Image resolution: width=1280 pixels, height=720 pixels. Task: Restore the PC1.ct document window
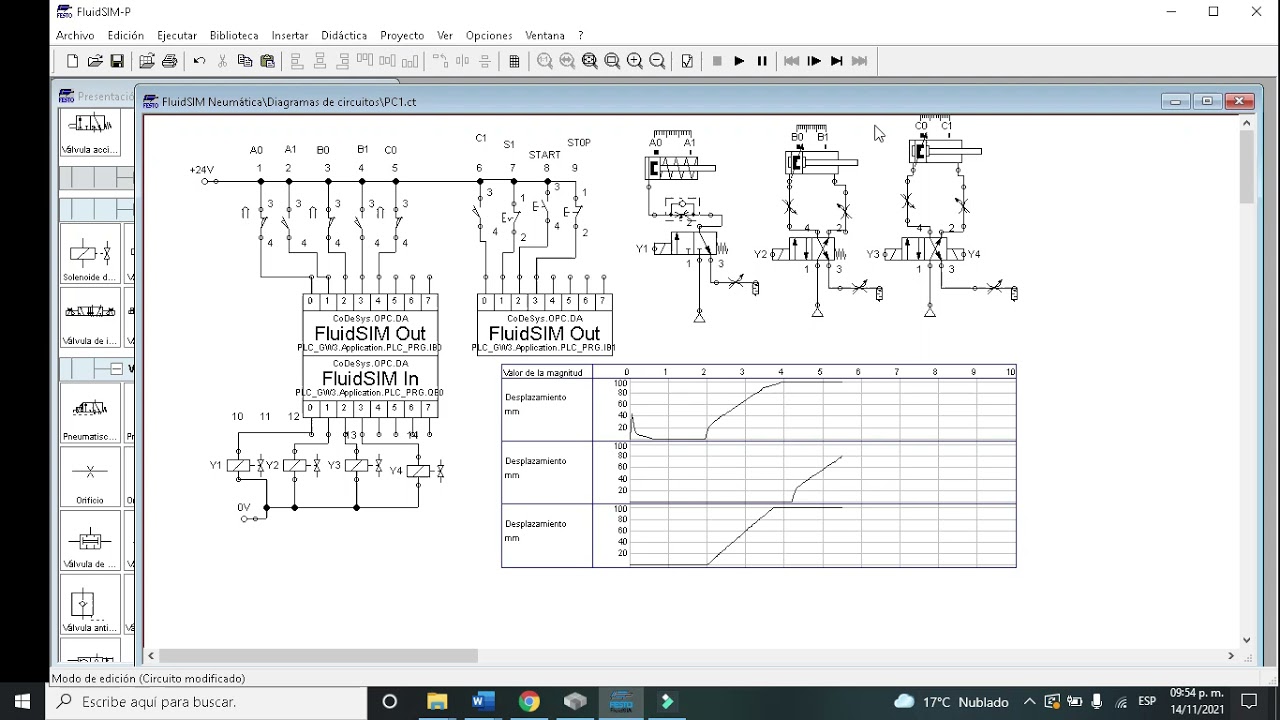[x=1207, y=101]
